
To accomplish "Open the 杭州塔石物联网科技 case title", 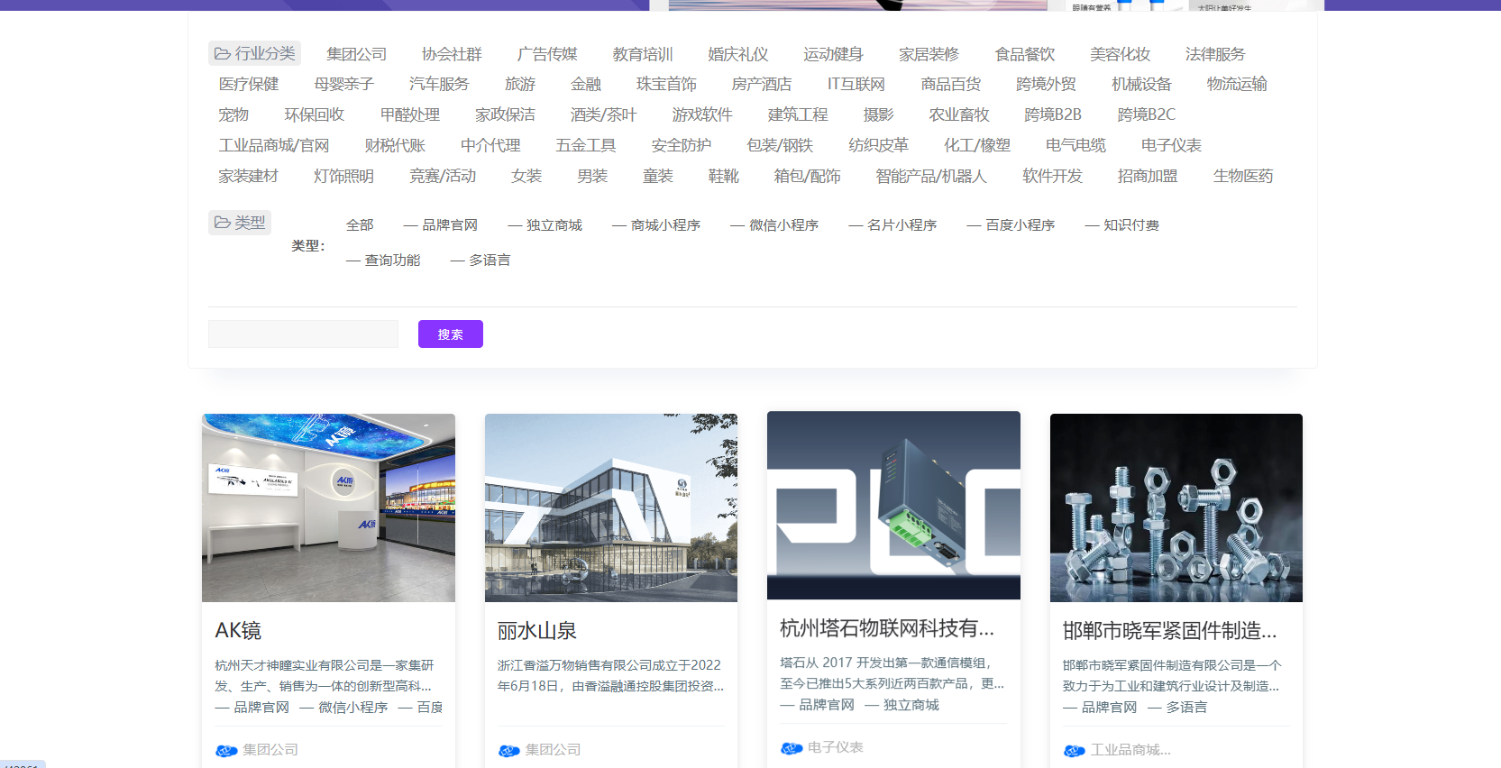I will tap(887, 629).
